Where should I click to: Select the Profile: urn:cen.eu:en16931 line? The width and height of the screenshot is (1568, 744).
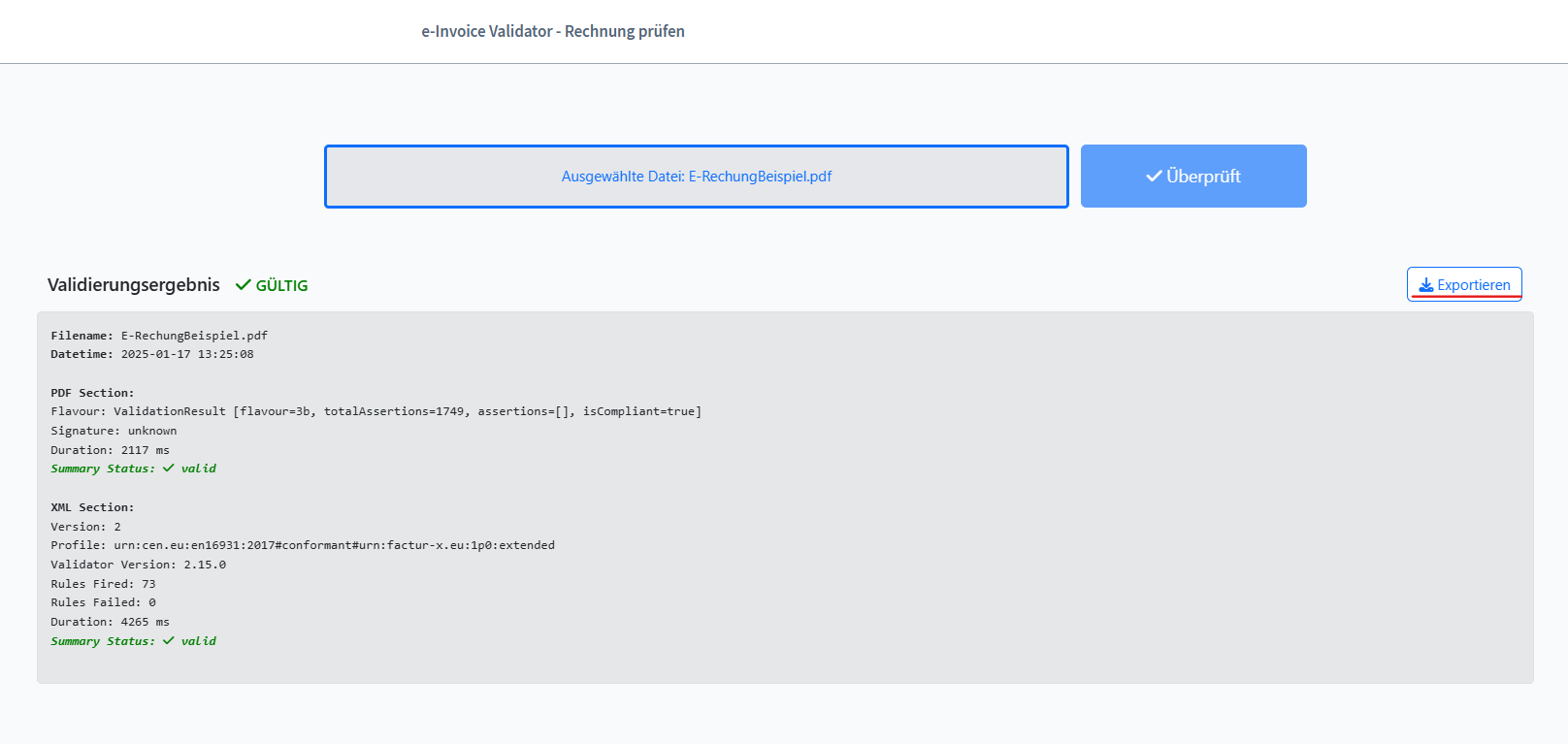(303, 545)
